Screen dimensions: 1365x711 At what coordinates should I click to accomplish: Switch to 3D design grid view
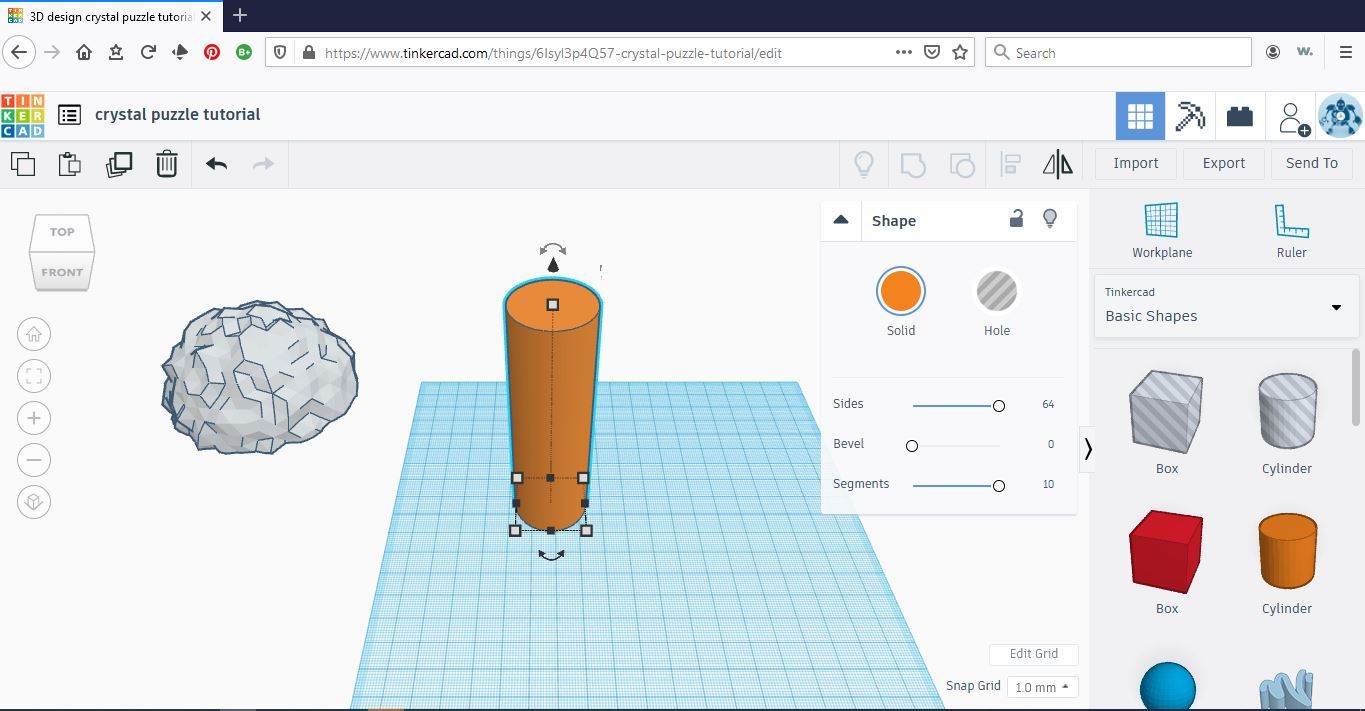click(1140, 116)
